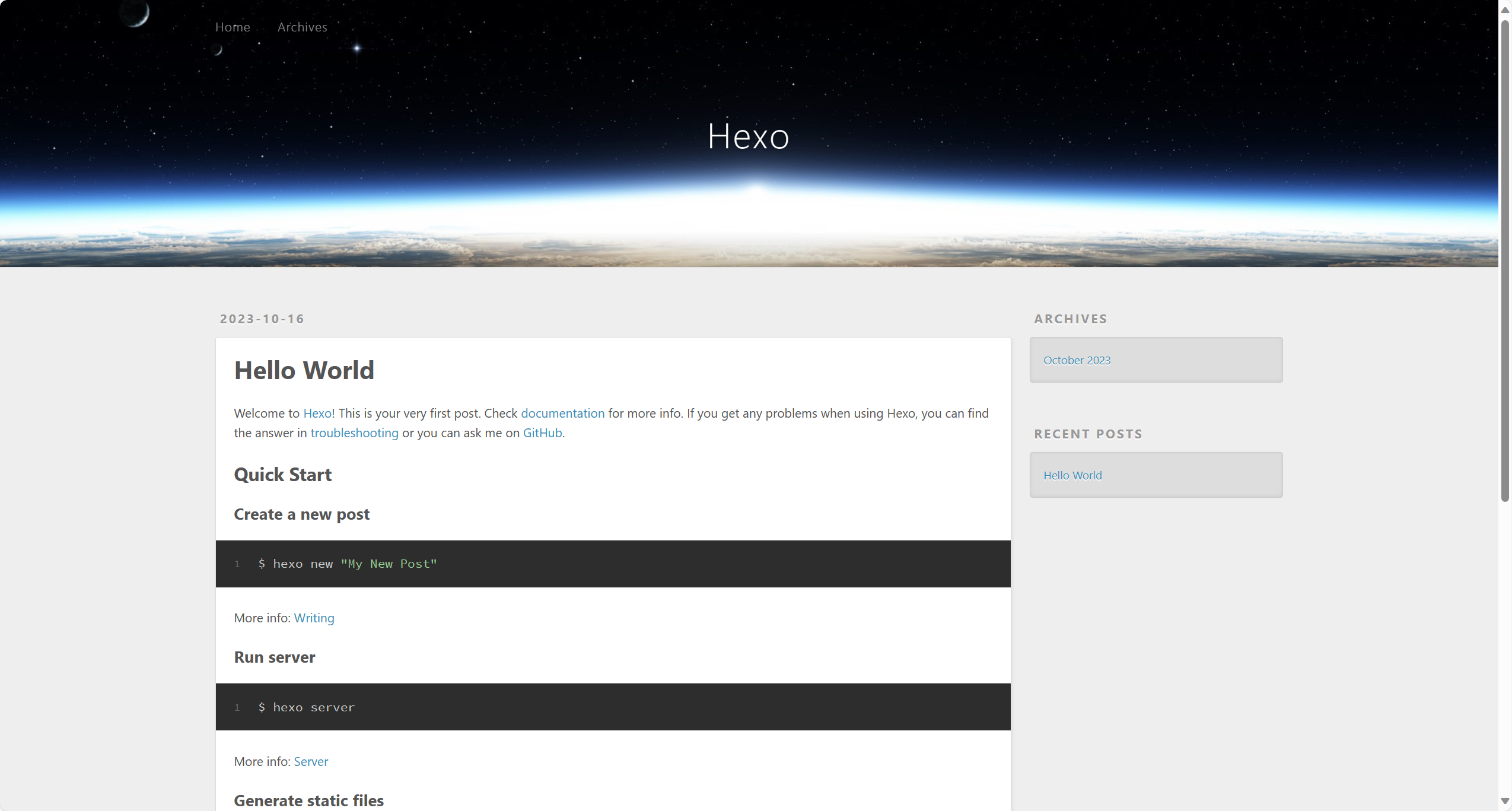Go to the Archives menu item

(302, 27)
